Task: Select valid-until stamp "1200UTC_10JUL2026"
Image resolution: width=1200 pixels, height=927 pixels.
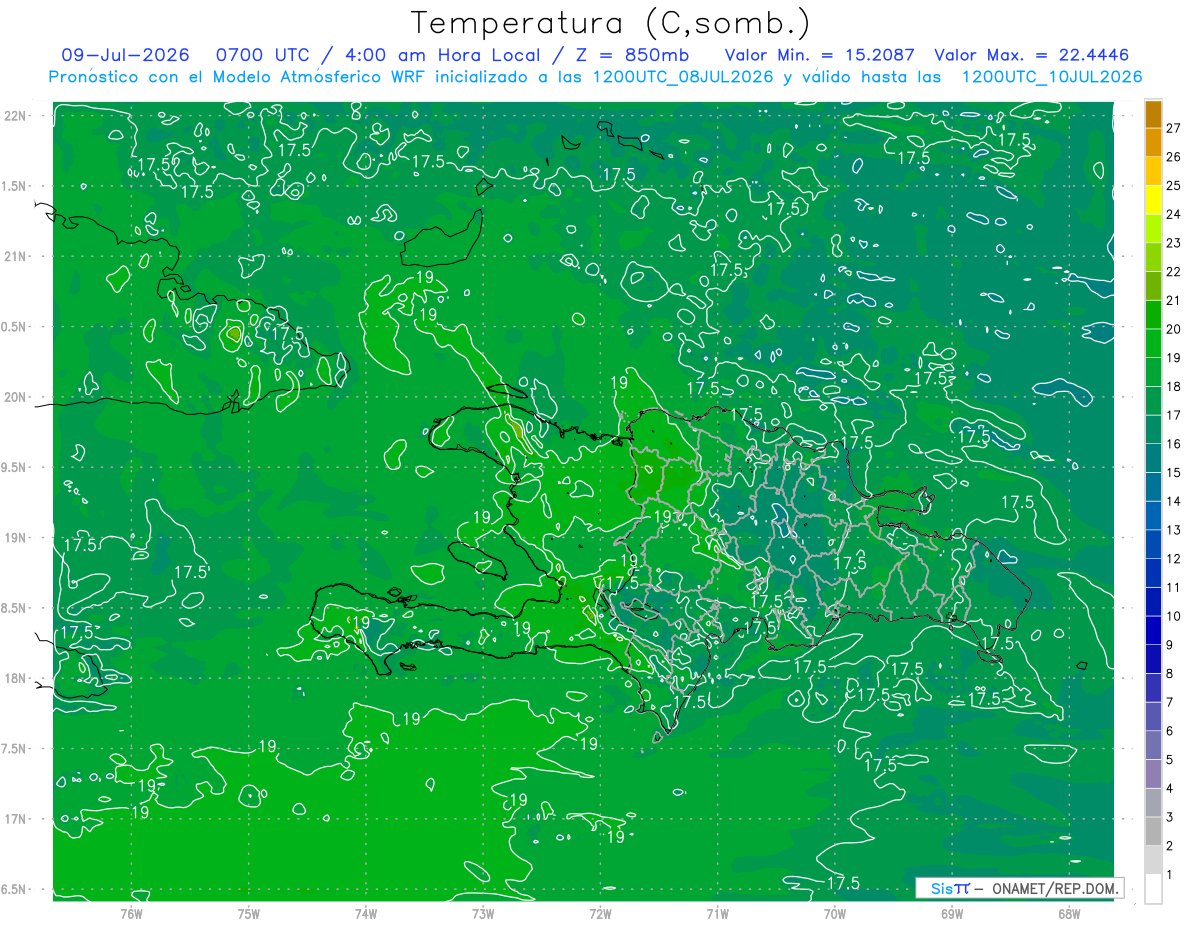Action: [x=1052, y=77]
